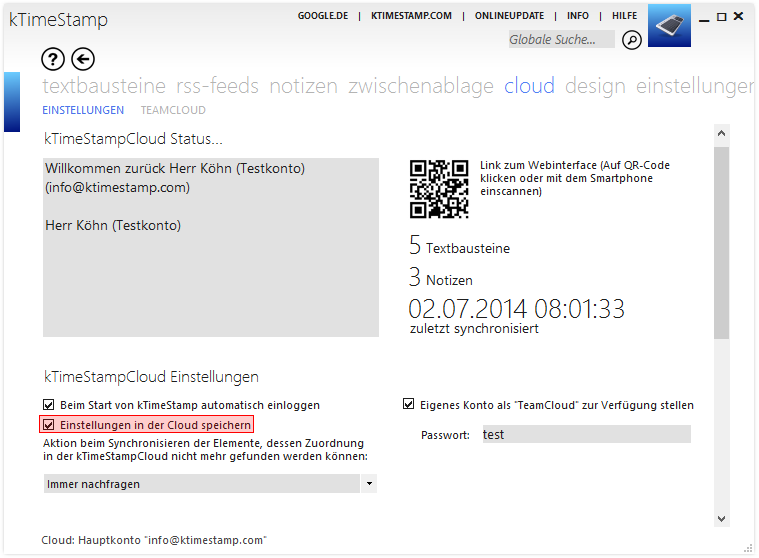This screenshot has width=759, height=558.
Task: Switch to the textbausteine section
Action: (x=104, y=86)
